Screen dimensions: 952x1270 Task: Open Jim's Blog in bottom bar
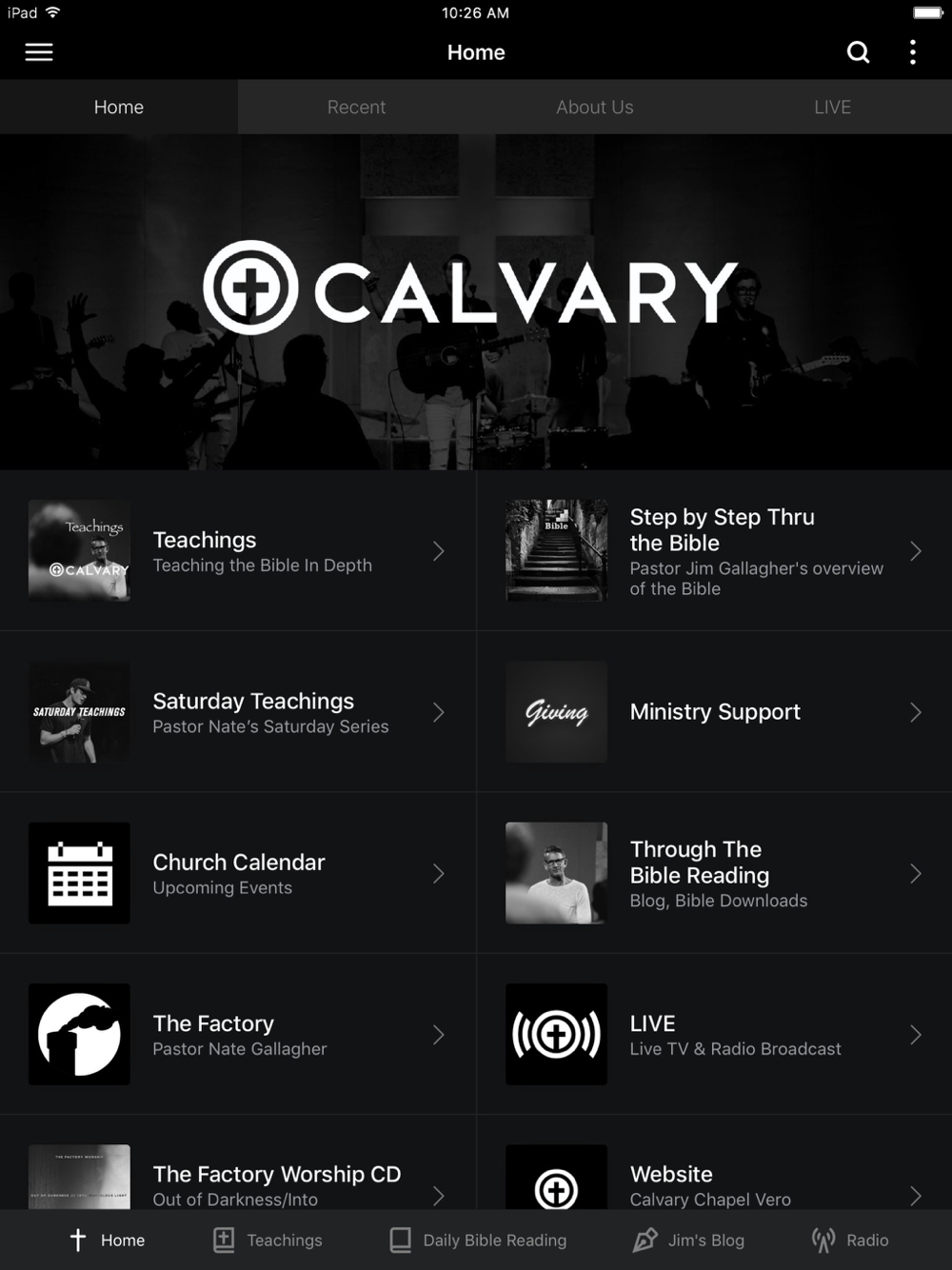(688, 1240)
